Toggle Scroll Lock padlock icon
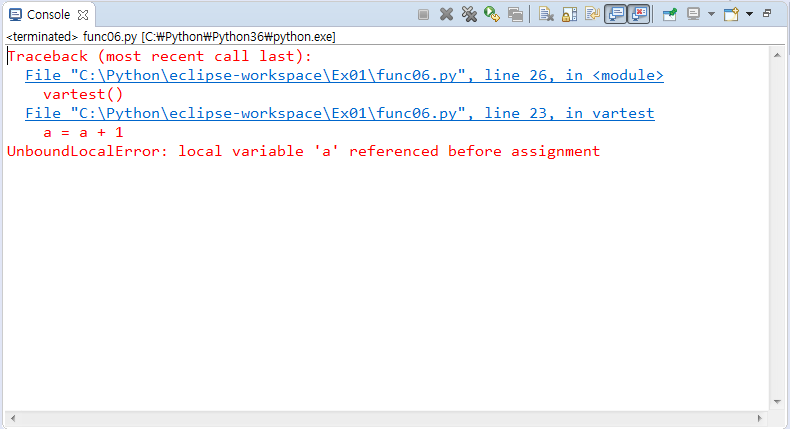Screen dimensions: 790x429 569,14
